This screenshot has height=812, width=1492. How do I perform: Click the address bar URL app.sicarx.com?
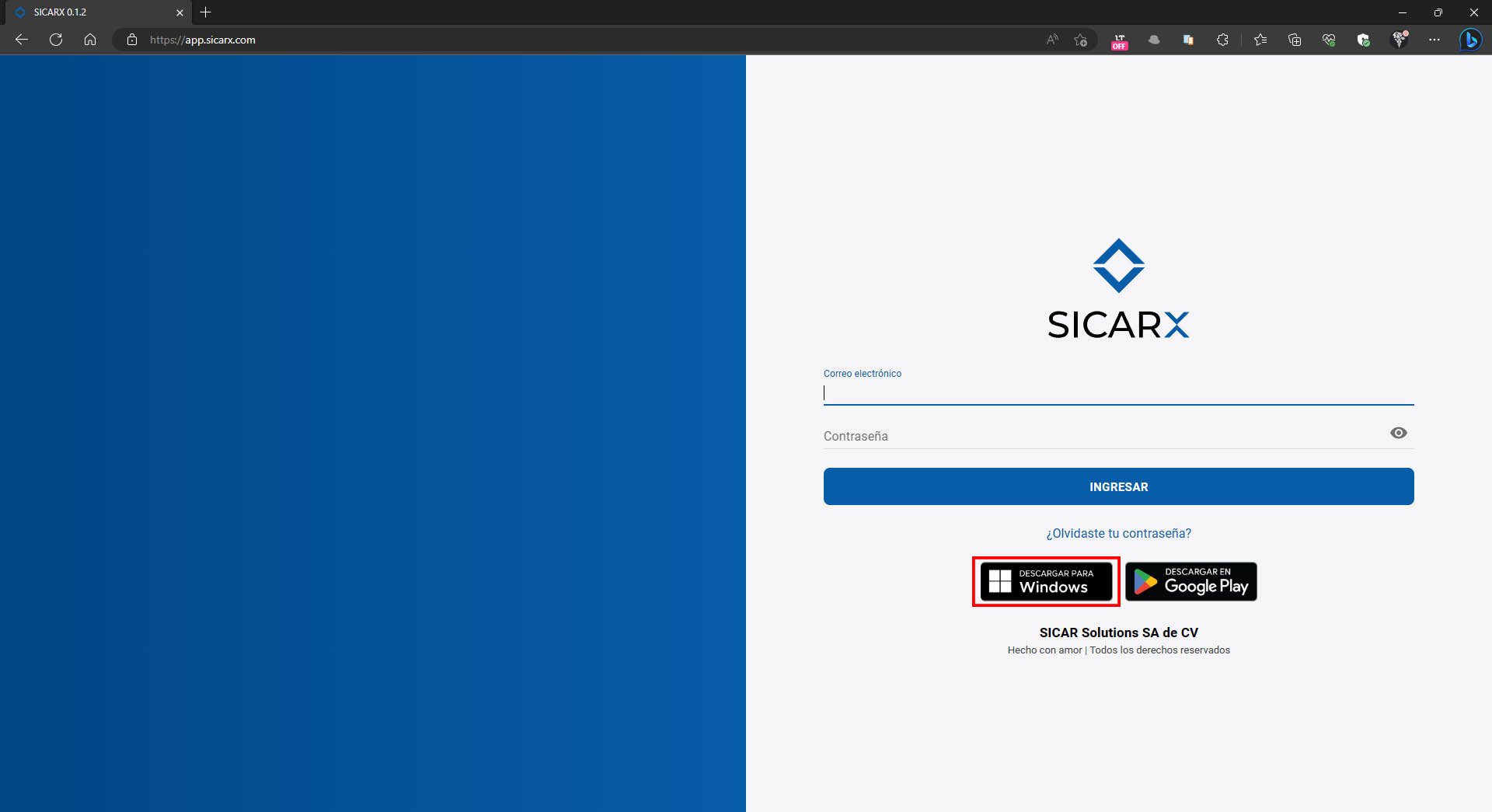pyautogui.click(x=203, y=40)
